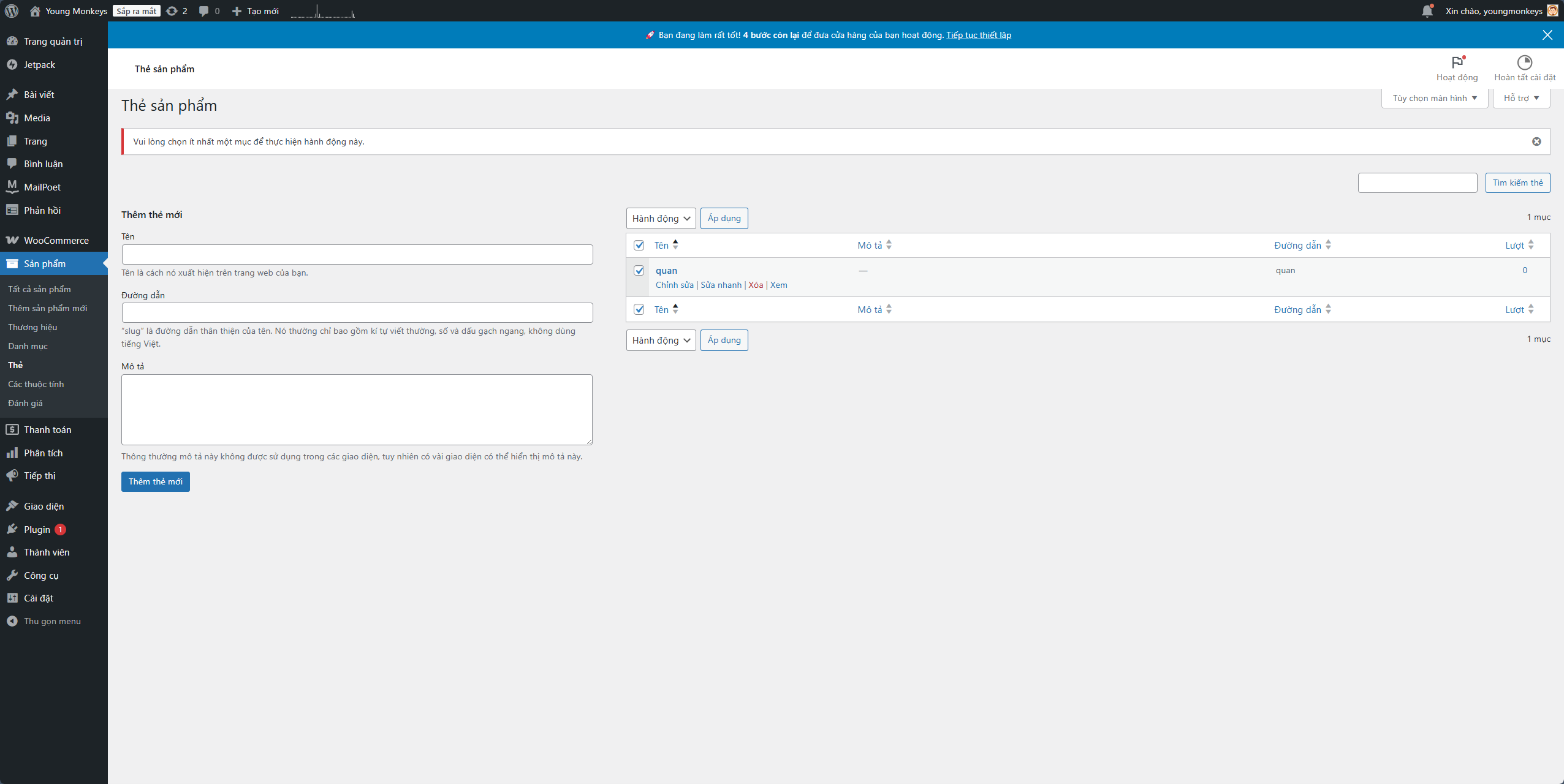This screenshot has height=784, width=1564.
Task: Click the updates refresh icon
Action: pos(172,11)
